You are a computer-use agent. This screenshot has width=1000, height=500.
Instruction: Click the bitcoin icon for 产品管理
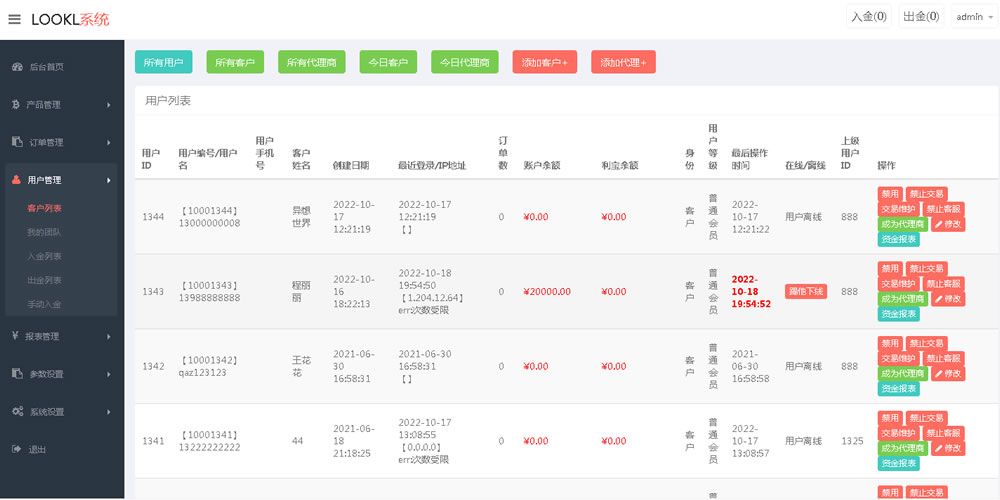16,104
